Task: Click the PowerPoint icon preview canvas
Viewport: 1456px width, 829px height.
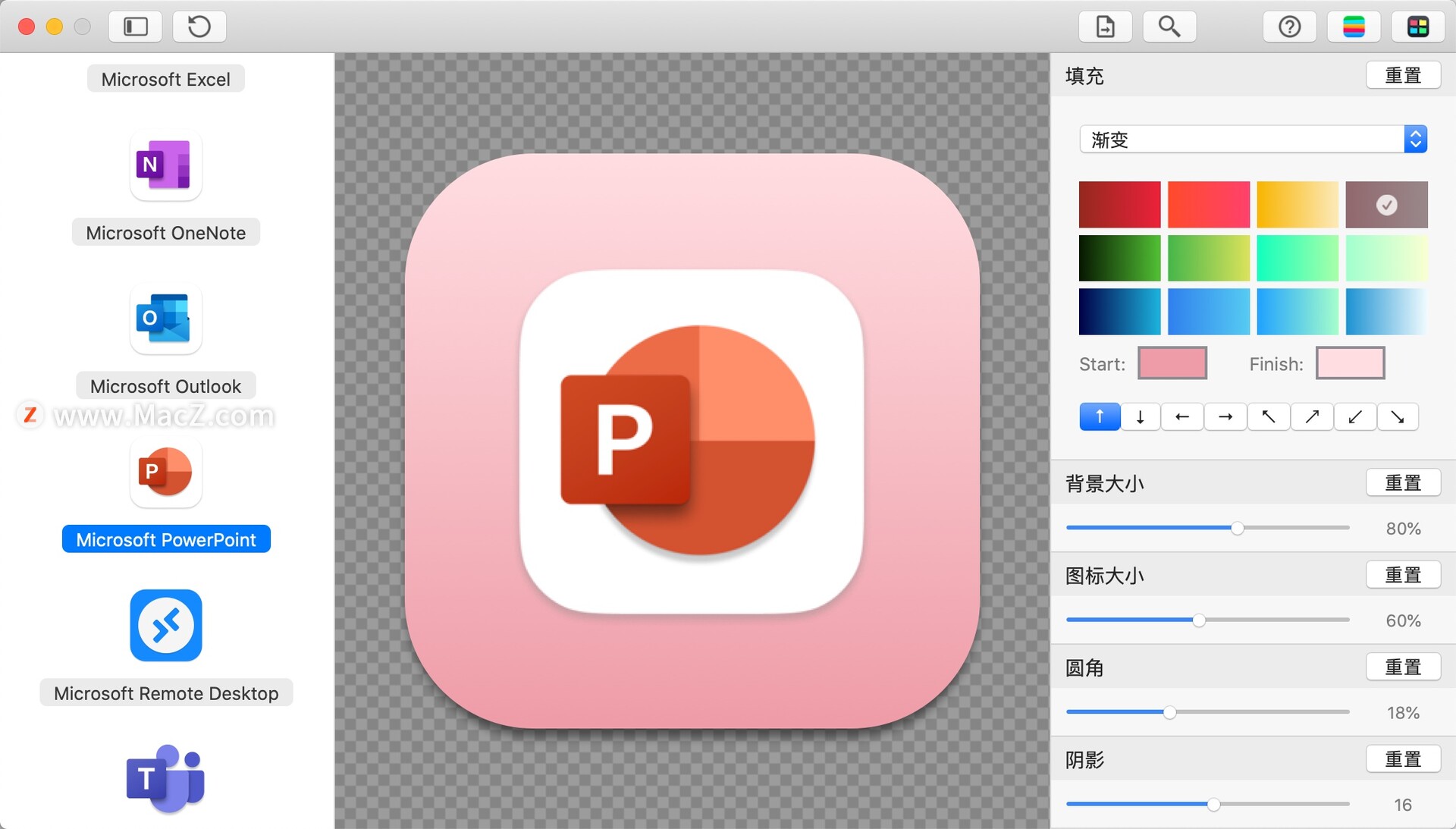Action: click(x=692, y=441)
